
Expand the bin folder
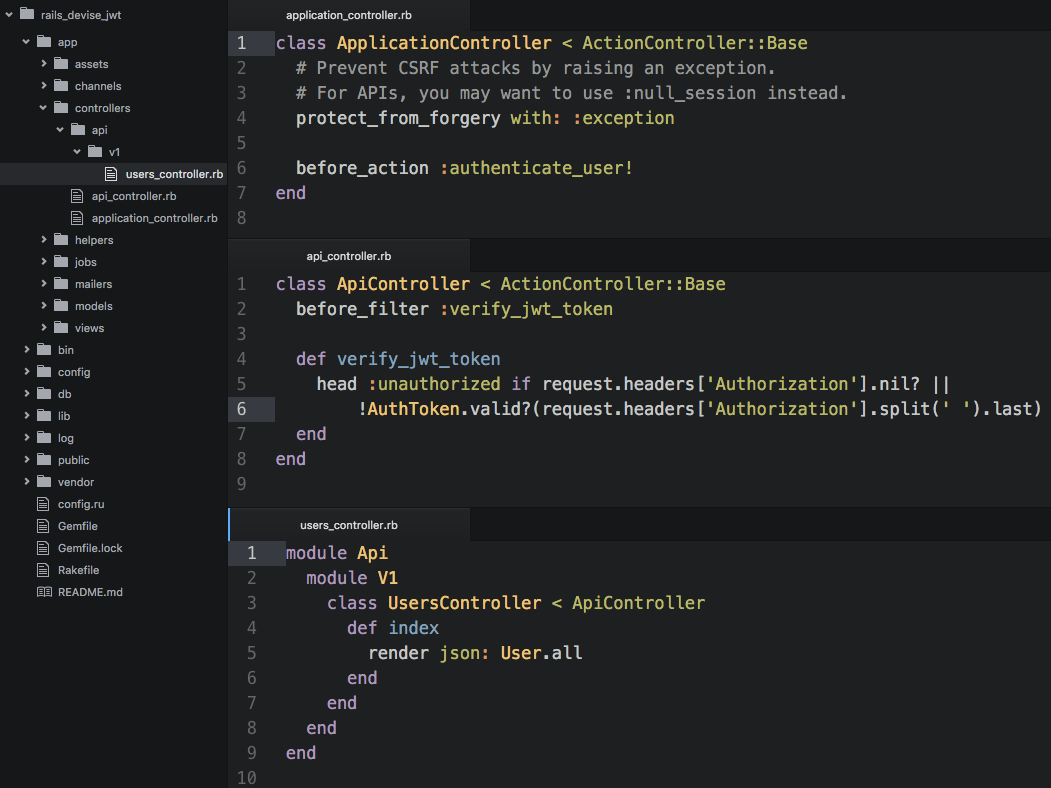pyautogui.click(x=27, y=349)
